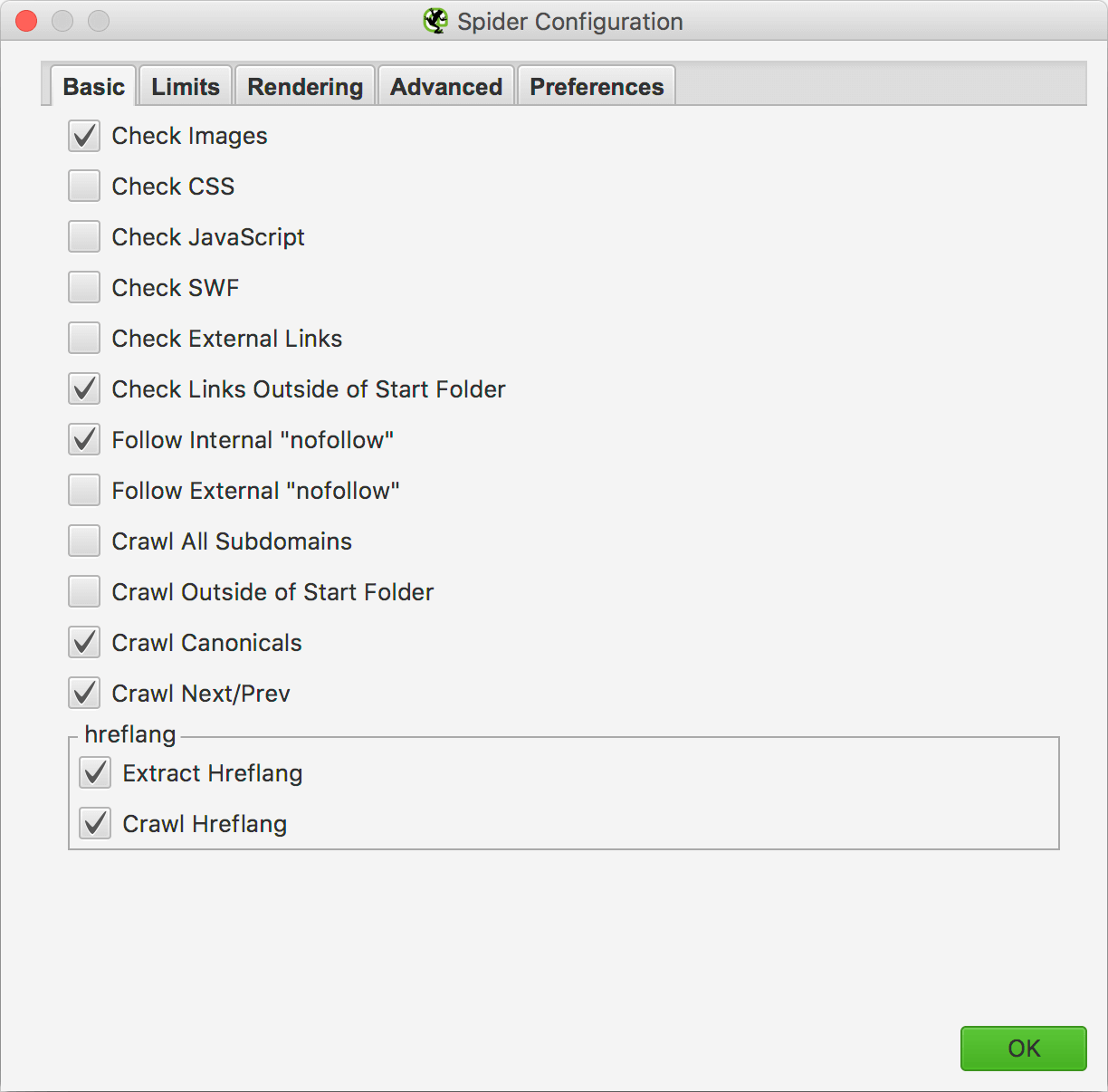Disable Check Links Outside of Start Folder
Image resolution: width=1108 pixels, height=1092 pixels.
click(84, 389)
